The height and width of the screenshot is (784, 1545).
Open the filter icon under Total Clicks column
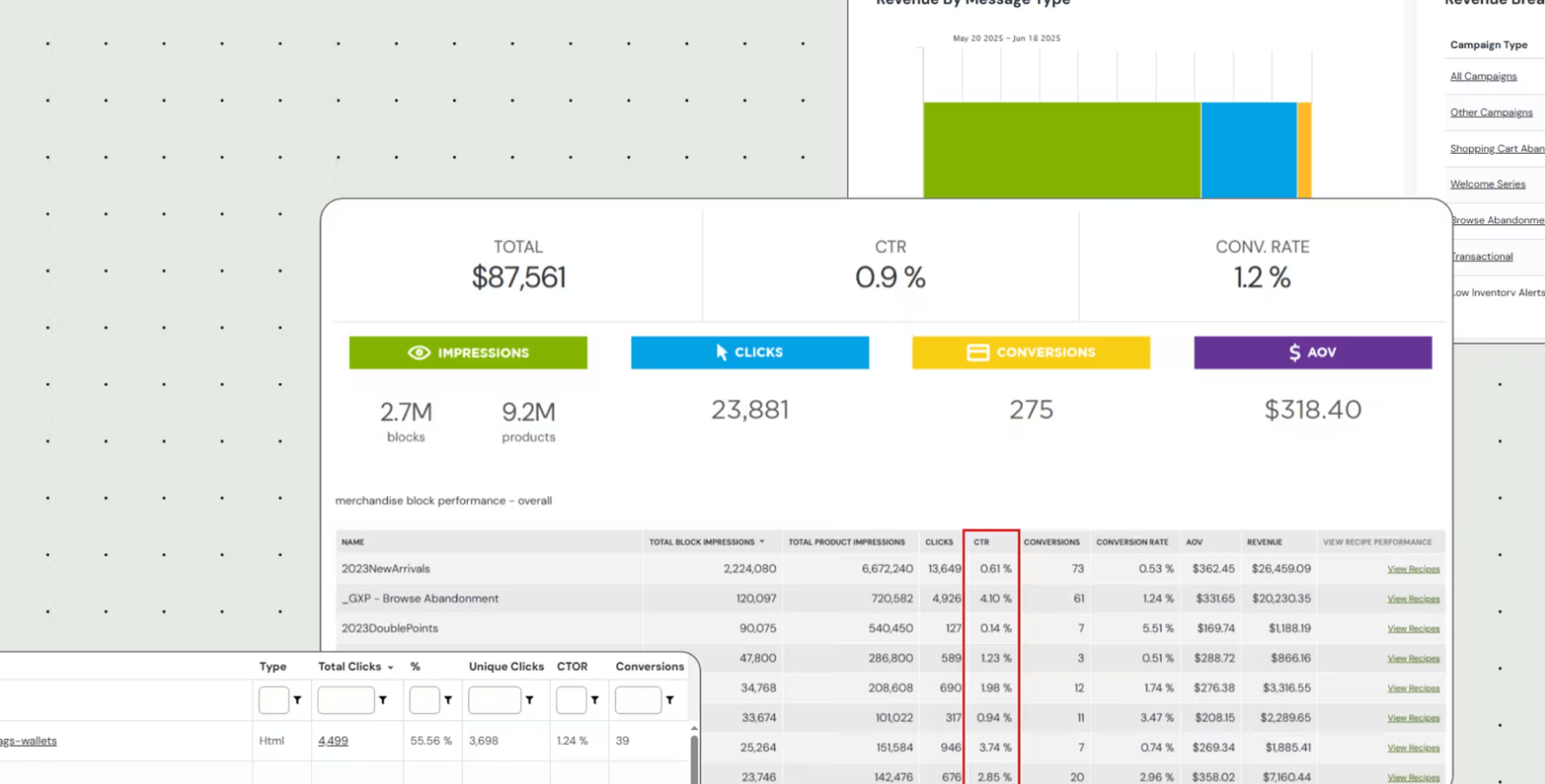pos(383,700)
